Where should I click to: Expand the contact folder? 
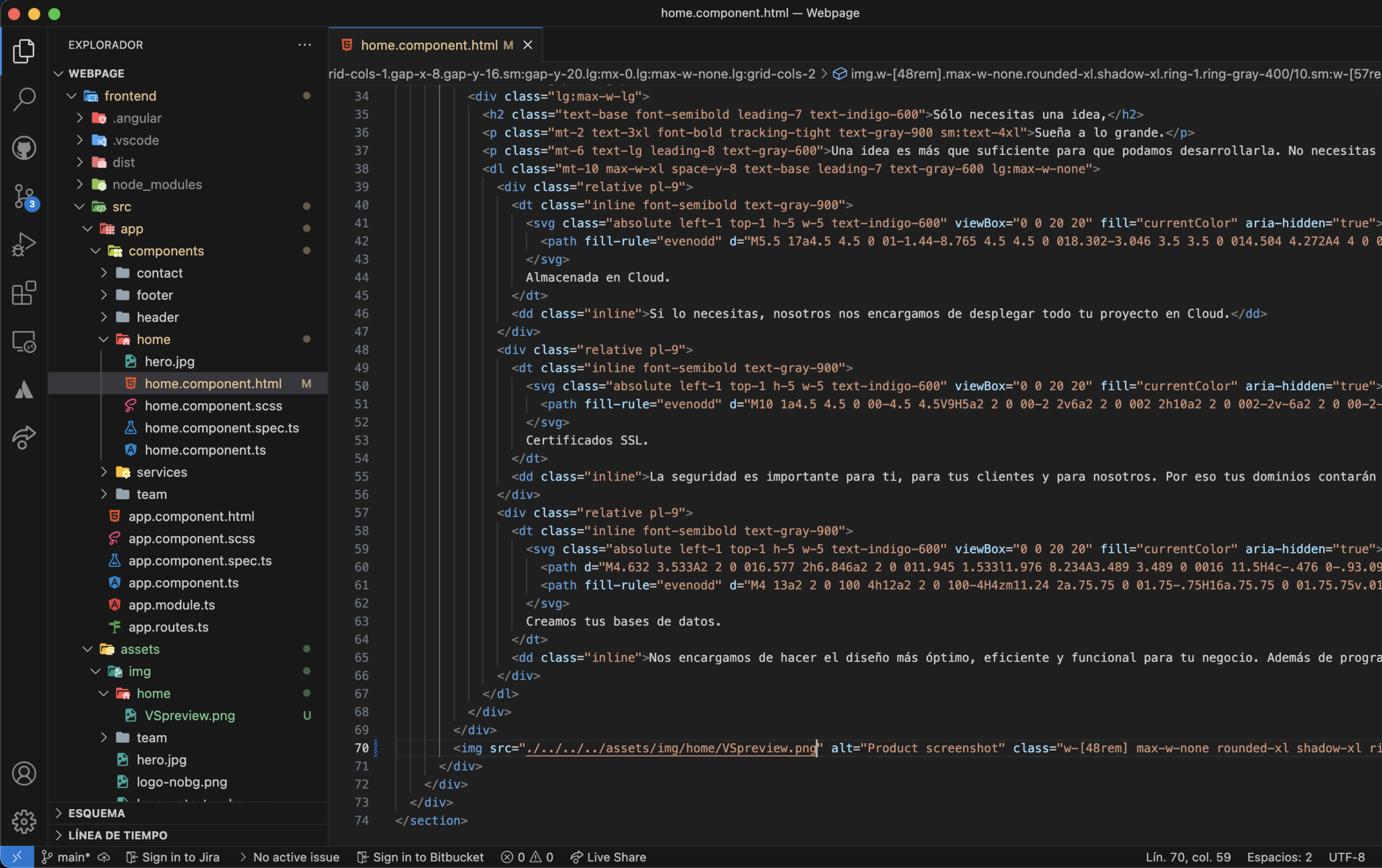tap(188, 273)
